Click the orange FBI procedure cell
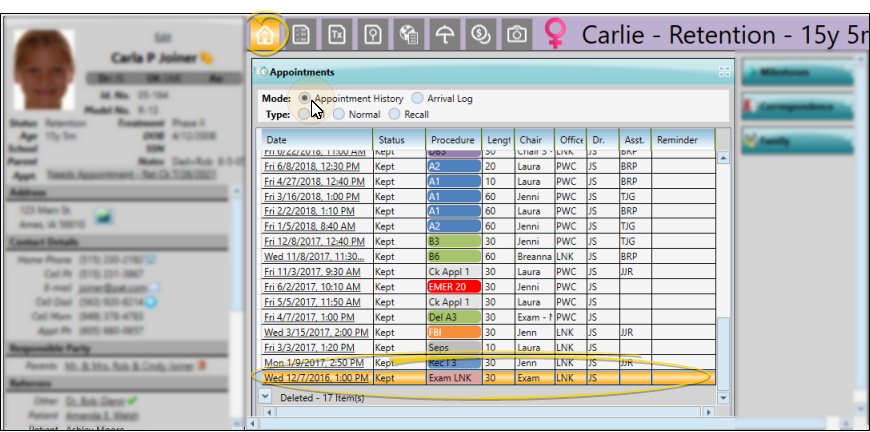 [x=454, y=332]
